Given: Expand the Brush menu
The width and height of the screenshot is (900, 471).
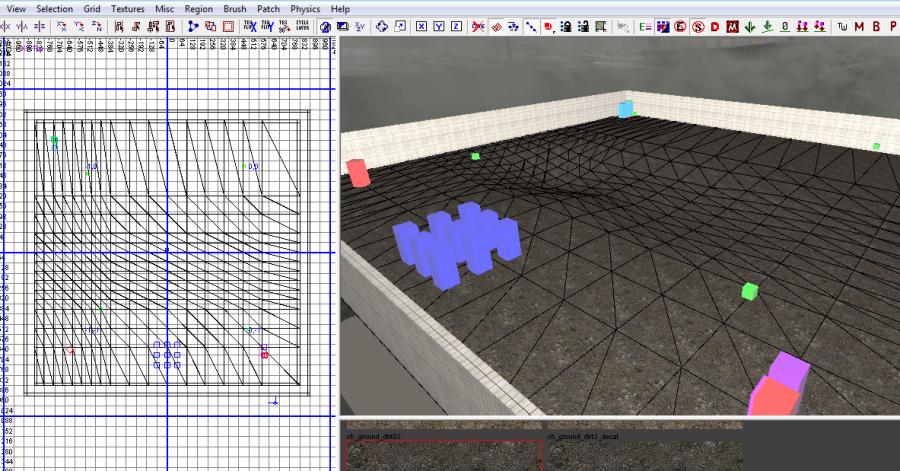Looking at the screenshot, I should pyautogui.click(x=235, y=8).
